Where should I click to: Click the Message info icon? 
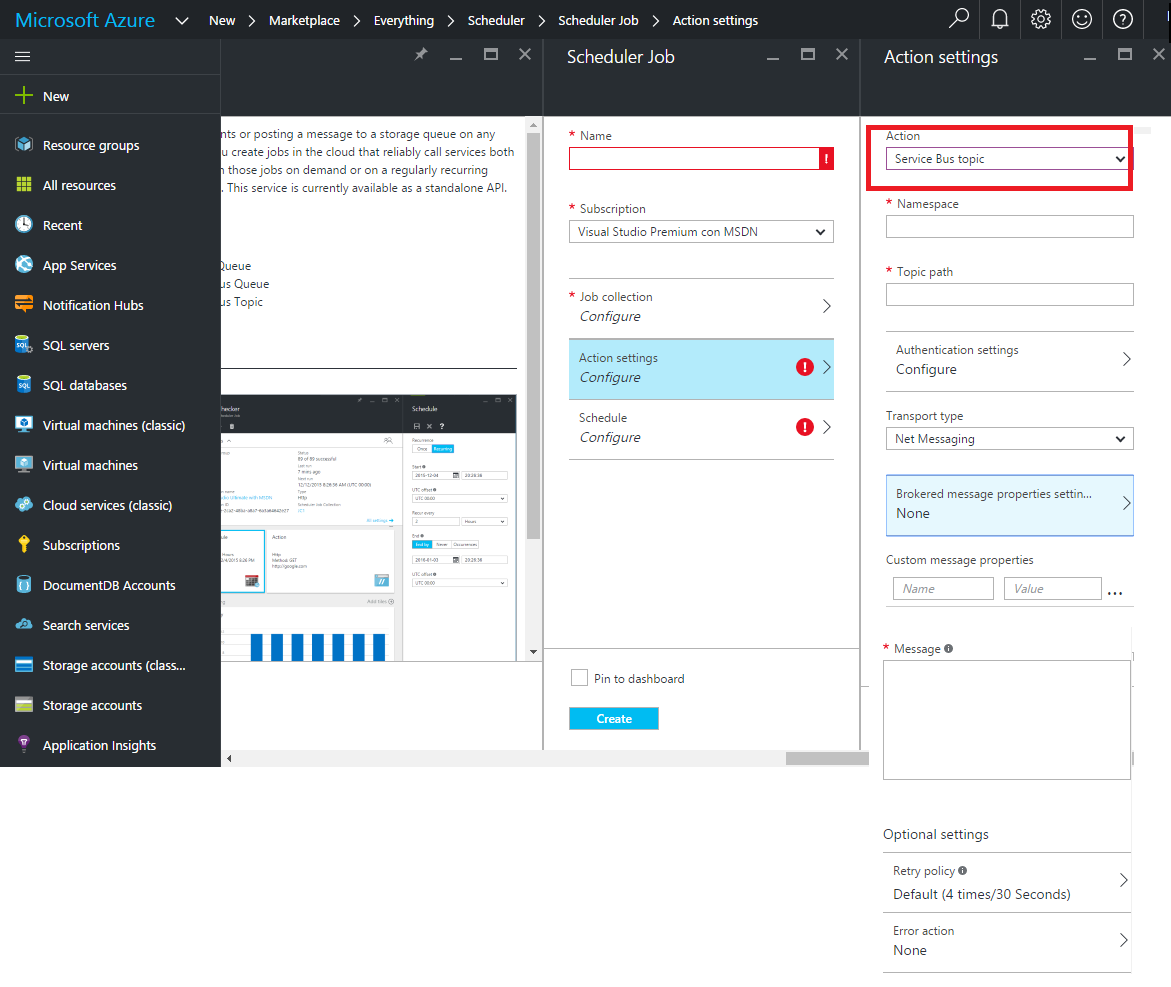[948, 648]
